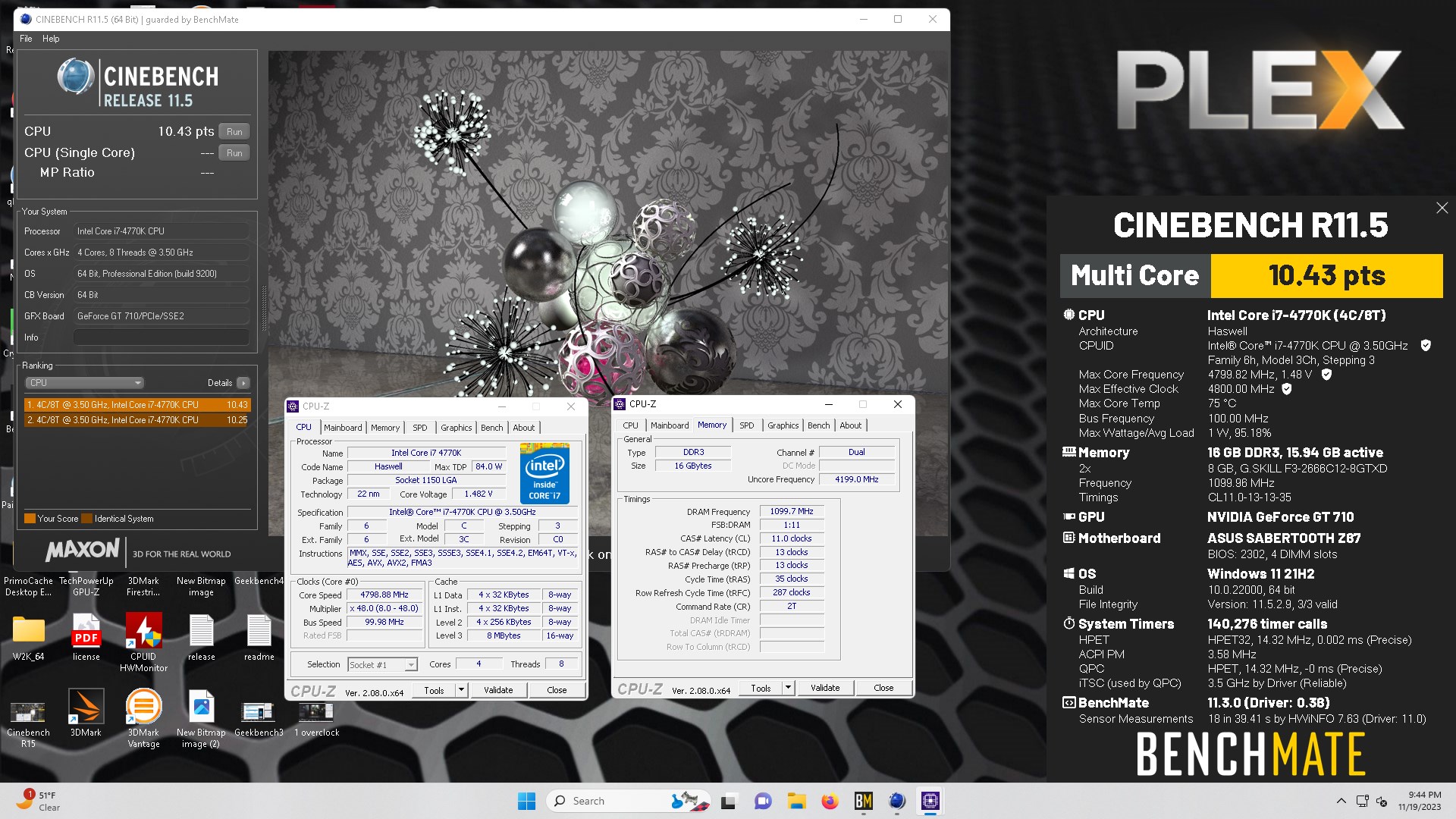
Task: Select ranking entry scoring 10.43
Action: click(137, 405)
